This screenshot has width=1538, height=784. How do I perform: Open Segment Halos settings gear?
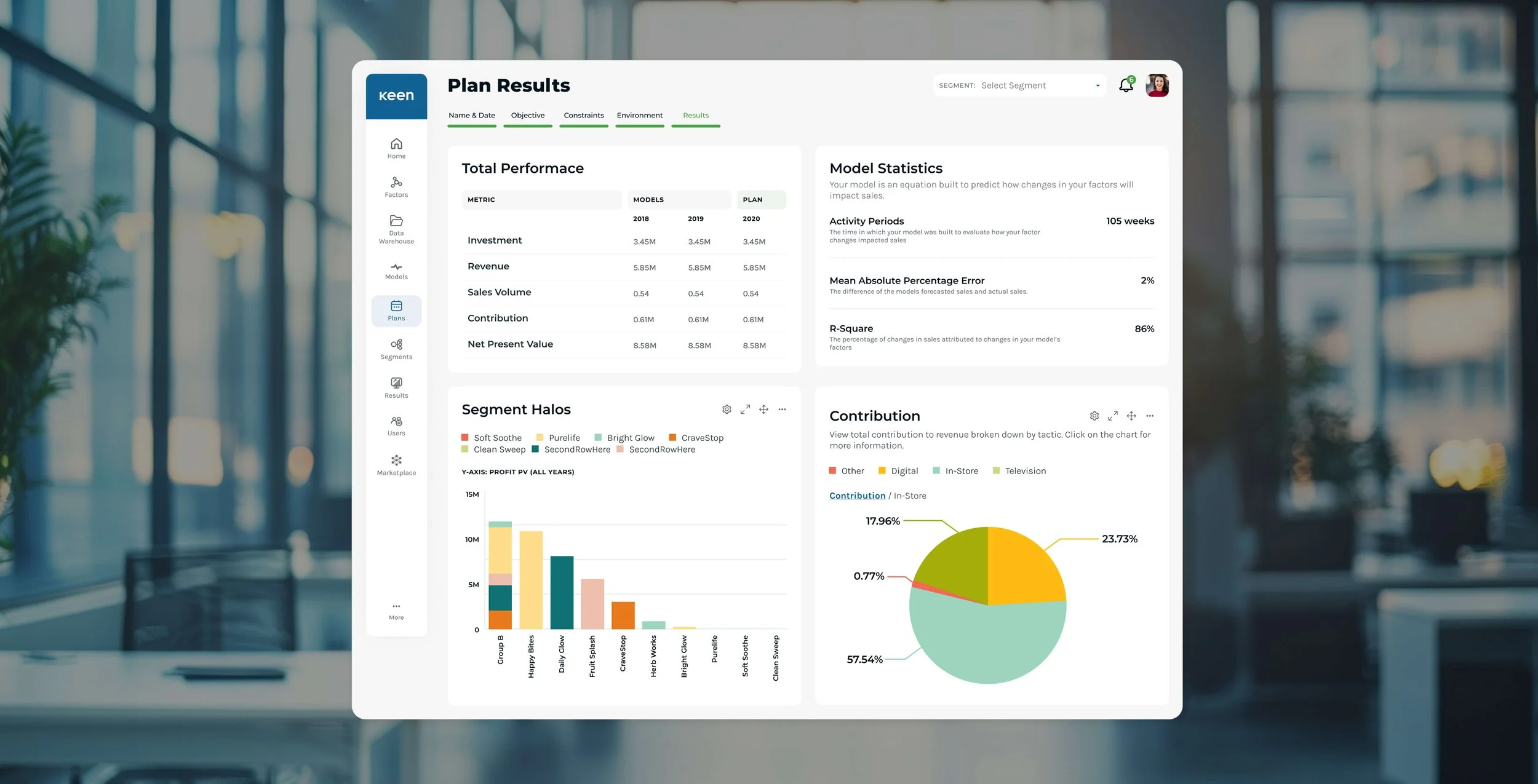click(727, 410)
